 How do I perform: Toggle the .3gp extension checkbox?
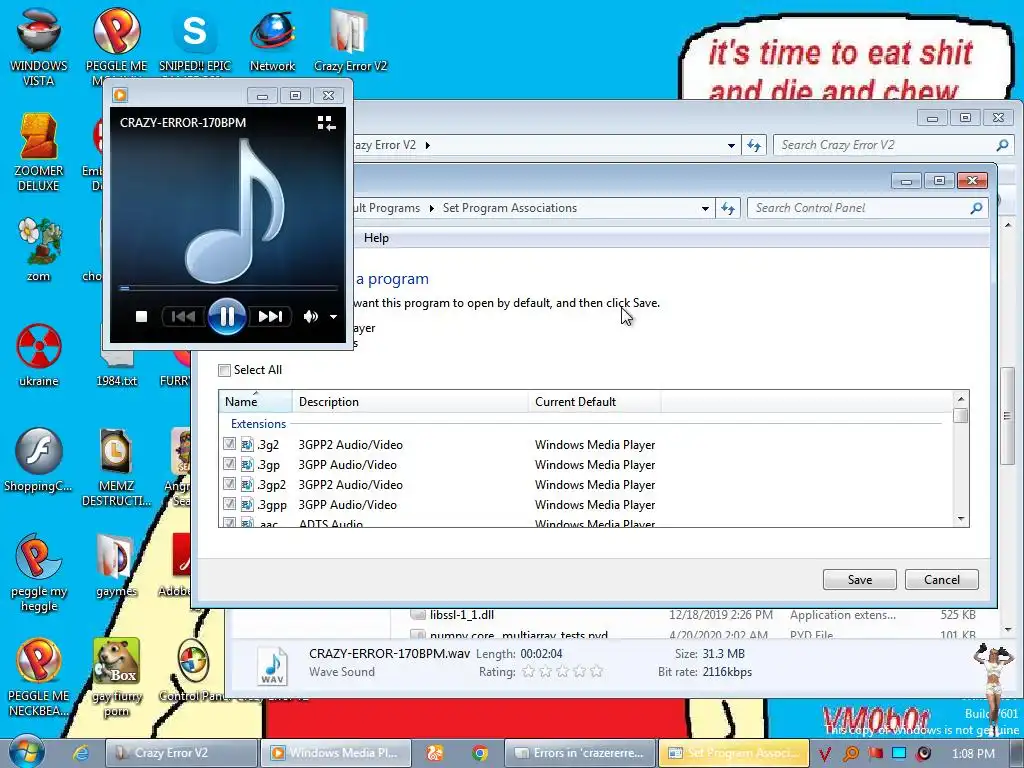pos(229,464)
